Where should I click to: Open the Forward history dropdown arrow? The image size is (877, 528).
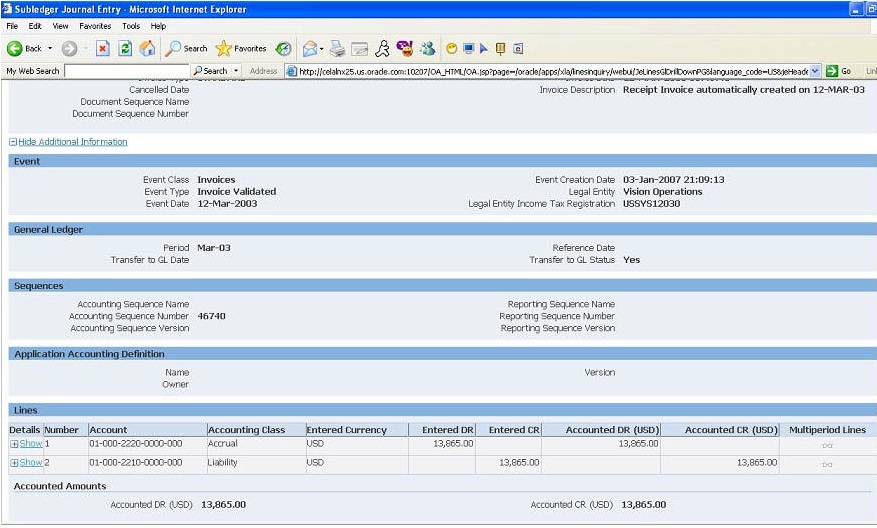(x=86, y=49)
